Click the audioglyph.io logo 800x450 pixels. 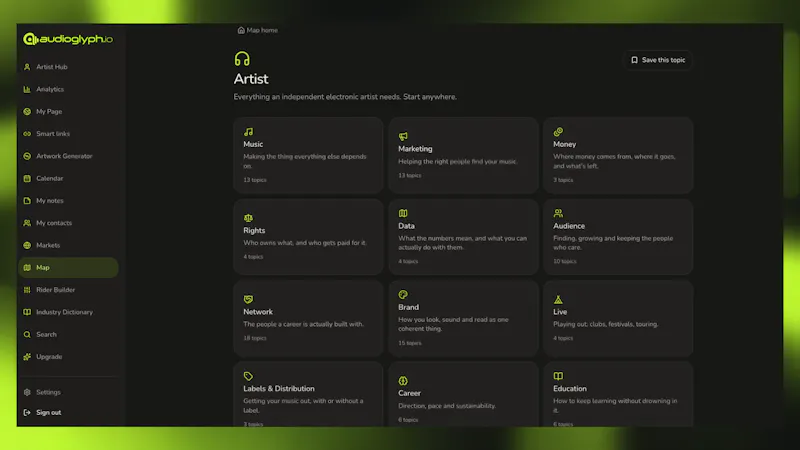pyautogui.click(x=68, y=39)
